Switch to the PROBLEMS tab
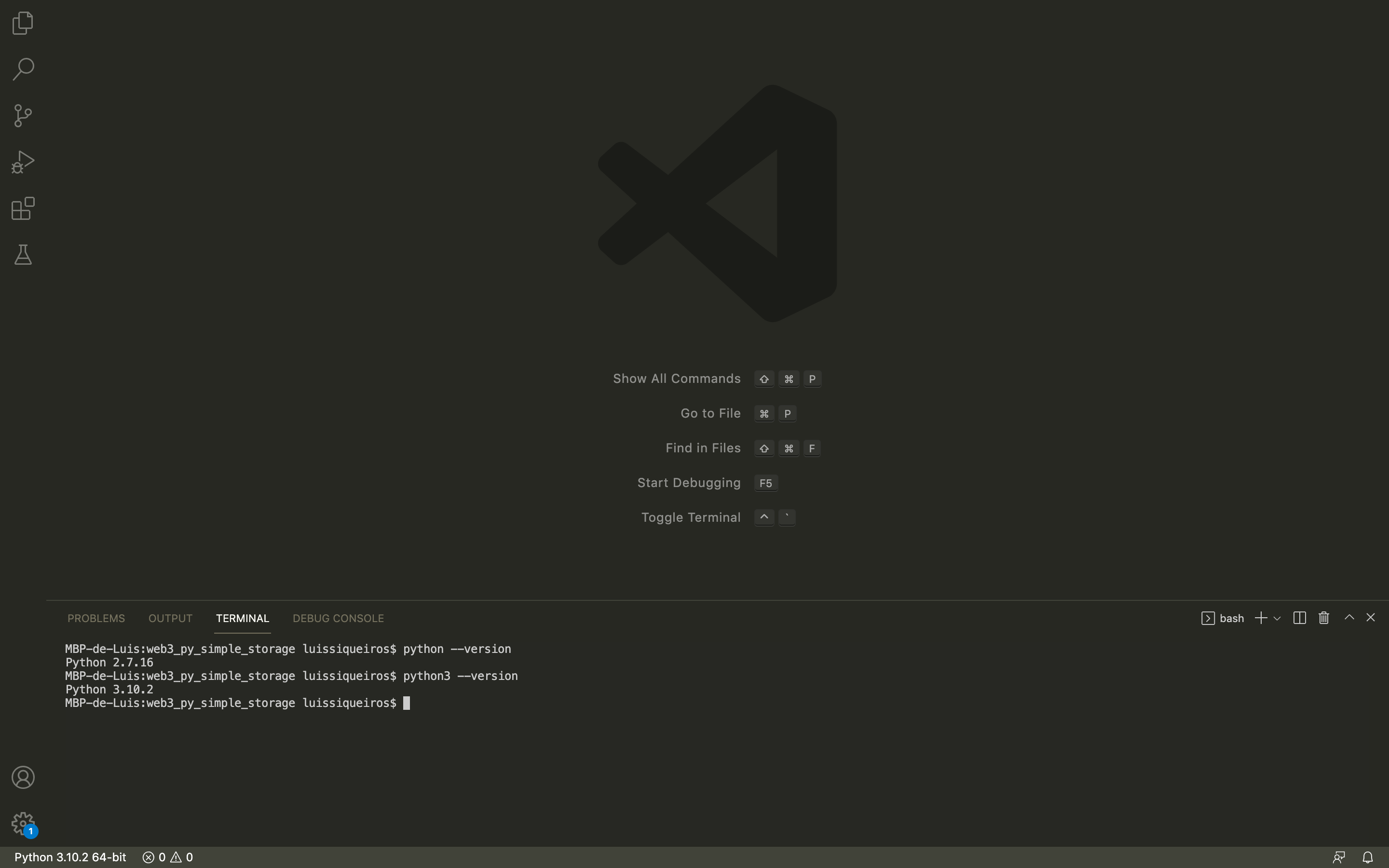This screenshot has height=868, width=1389. [96, 618]
